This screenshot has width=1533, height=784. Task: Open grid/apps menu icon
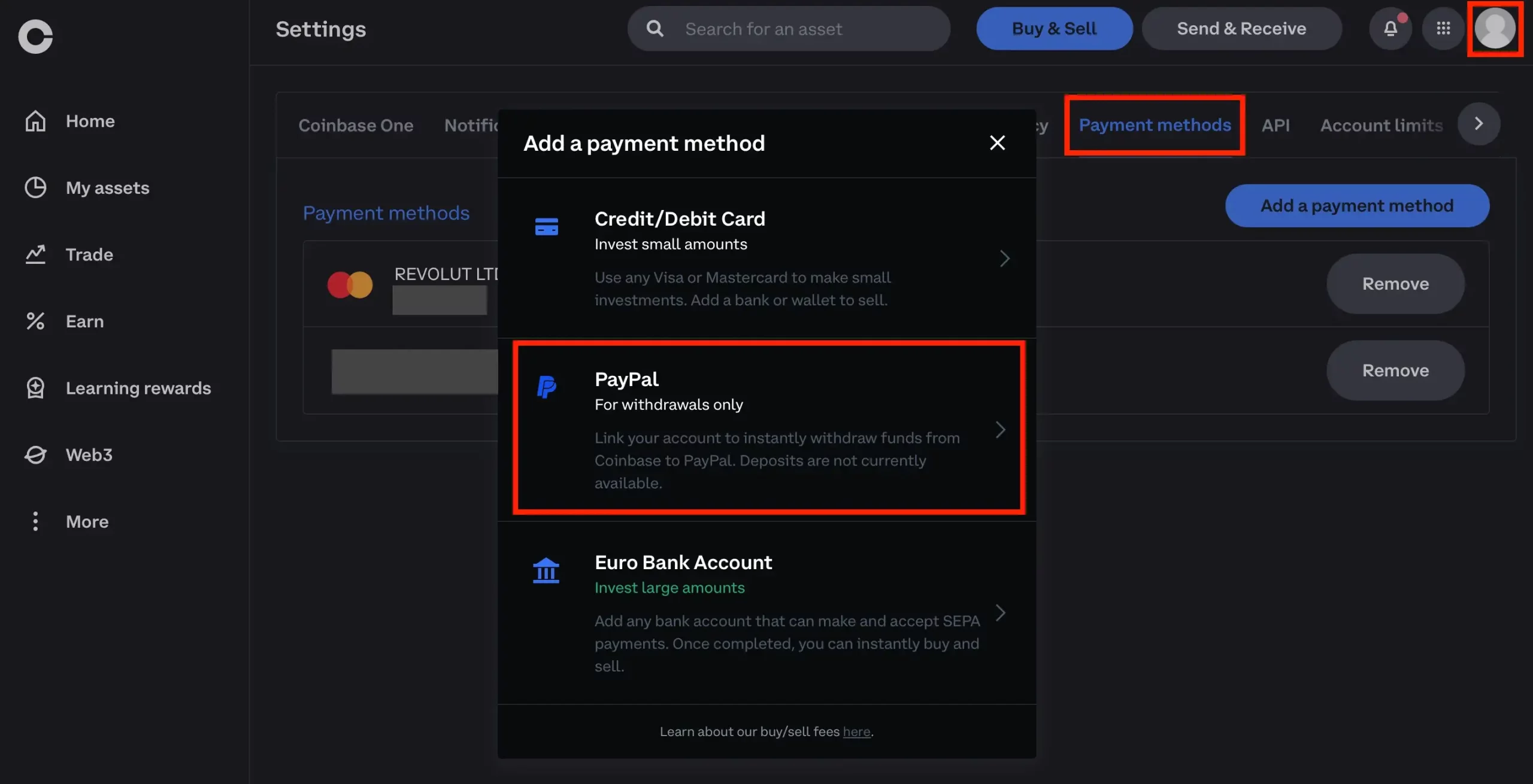coord(1443,28)
